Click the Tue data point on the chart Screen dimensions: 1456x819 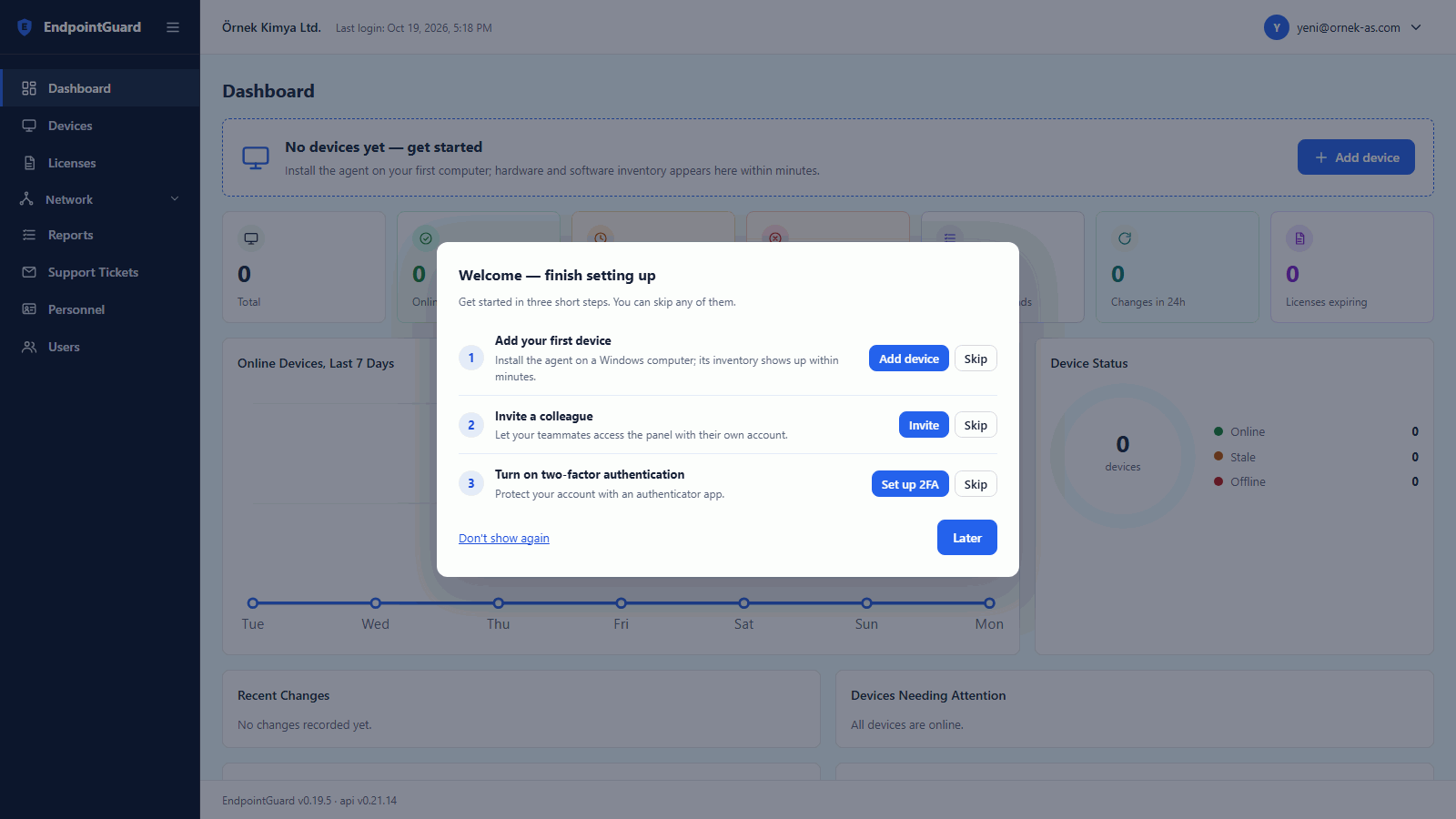coord(253,603)
